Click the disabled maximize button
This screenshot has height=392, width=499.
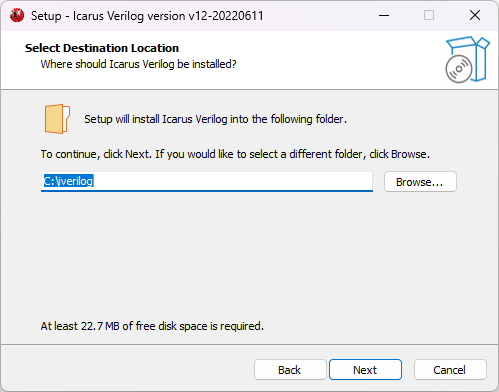pos(429,15)
